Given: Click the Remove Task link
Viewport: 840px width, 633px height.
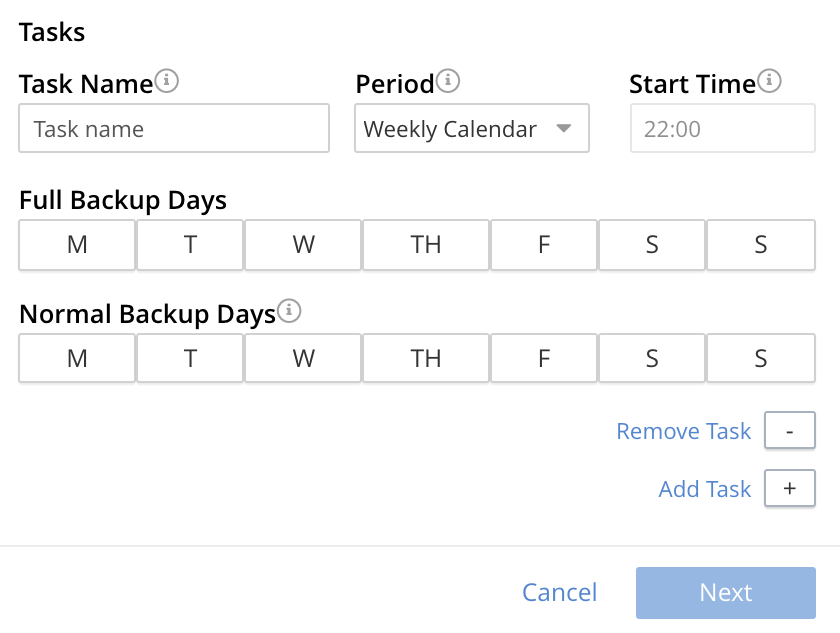Looking at the screenshot, I should click(683, 431).
